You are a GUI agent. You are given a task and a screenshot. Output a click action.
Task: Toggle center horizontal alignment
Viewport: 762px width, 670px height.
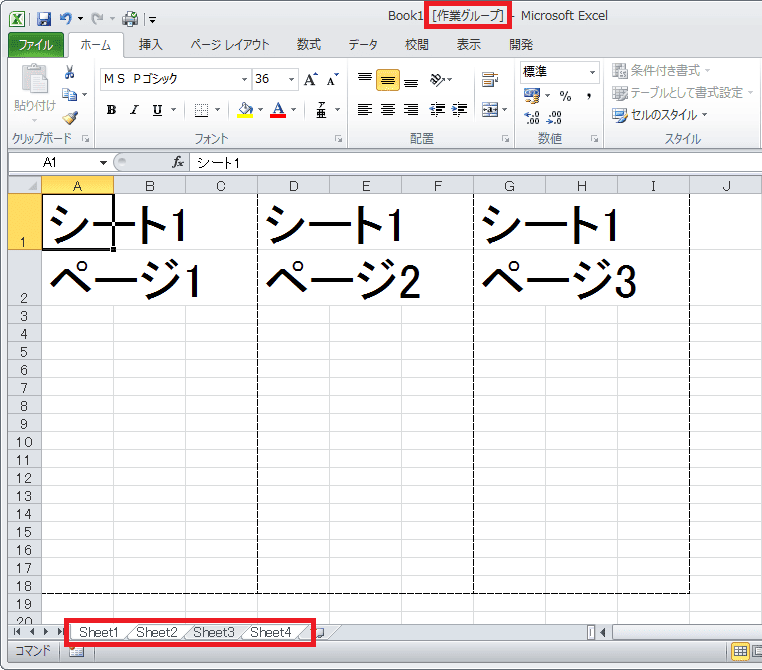[x=388, y=110]
